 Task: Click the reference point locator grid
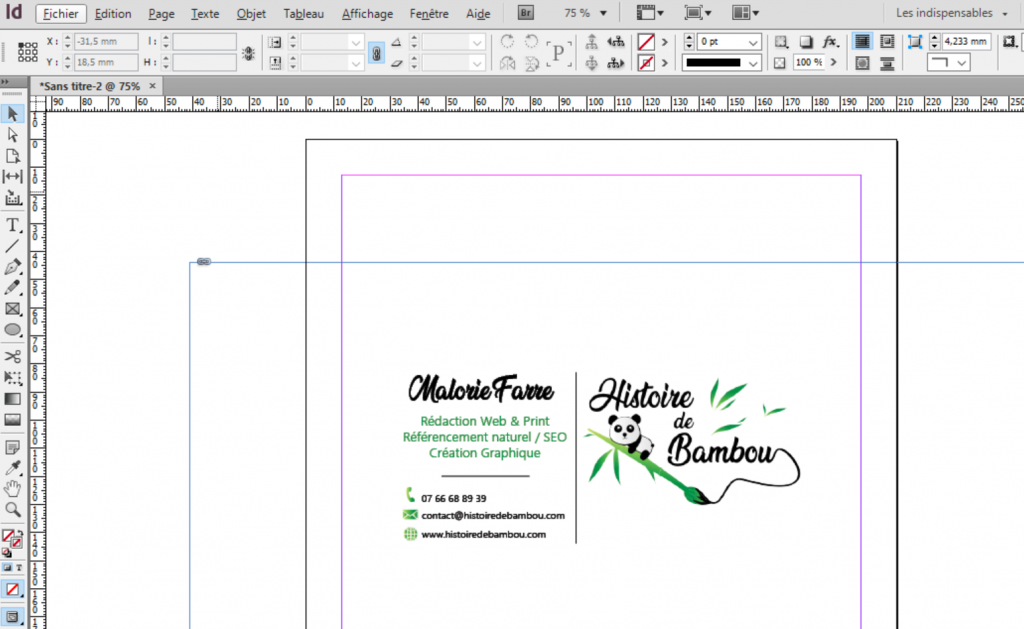coord(27,52)
